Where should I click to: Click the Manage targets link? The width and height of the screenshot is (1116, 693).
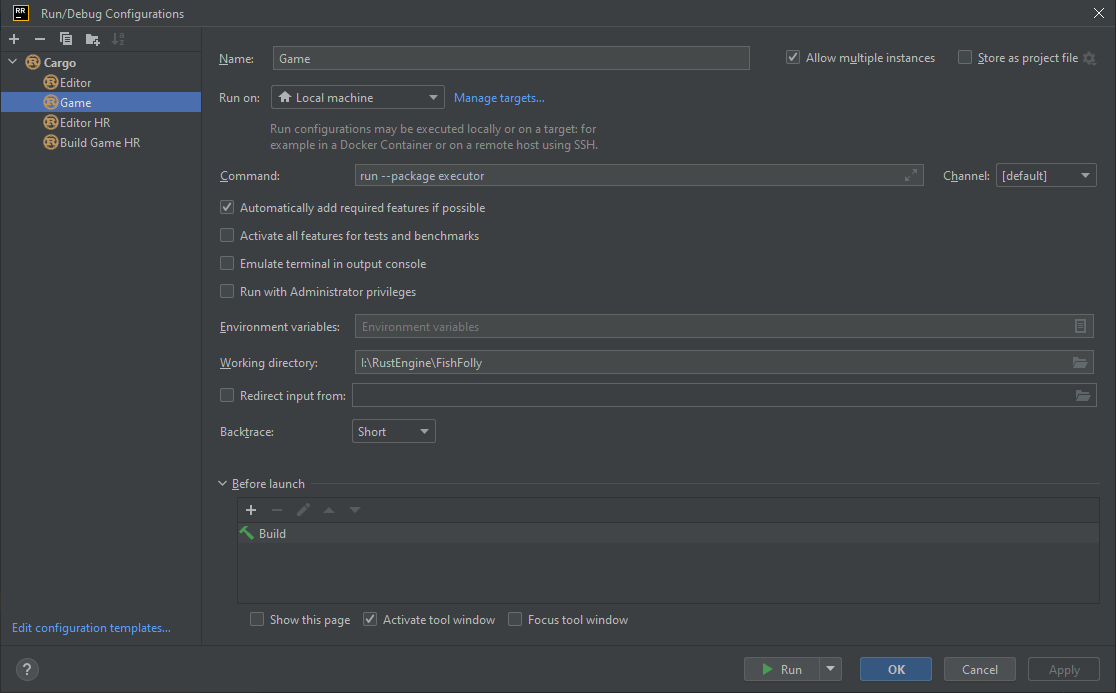point(499,98)
